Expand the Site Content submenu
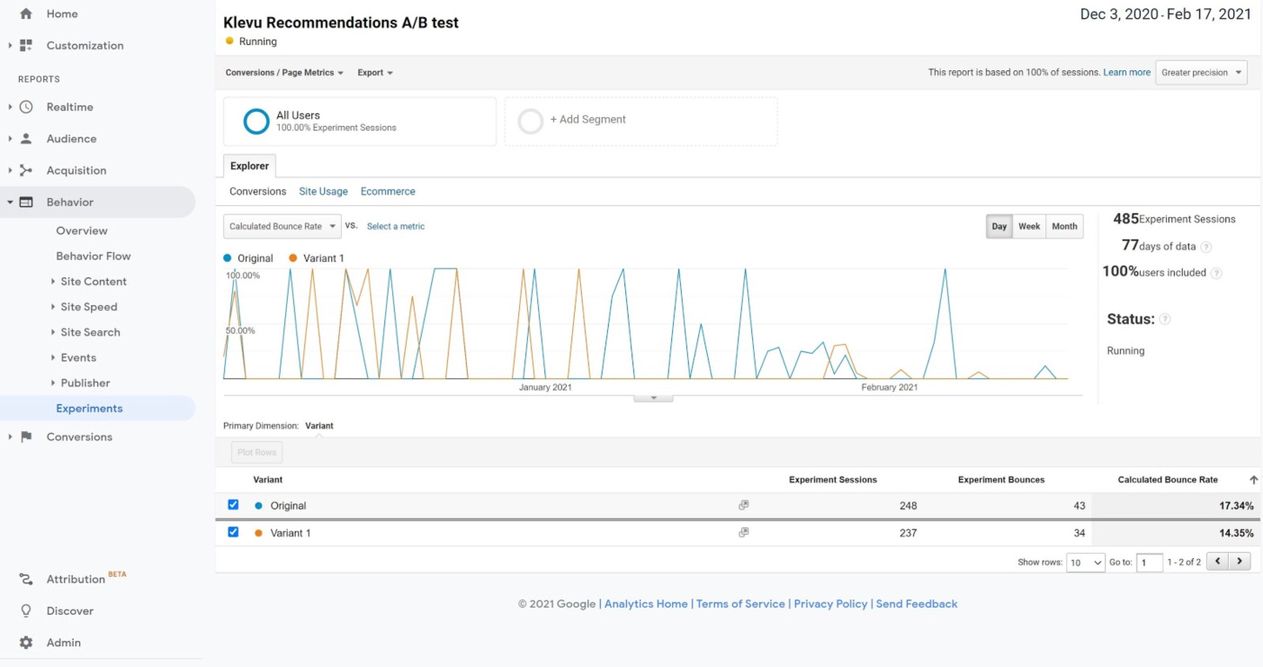Viewport: 1263px width, 667px height. 53,281
